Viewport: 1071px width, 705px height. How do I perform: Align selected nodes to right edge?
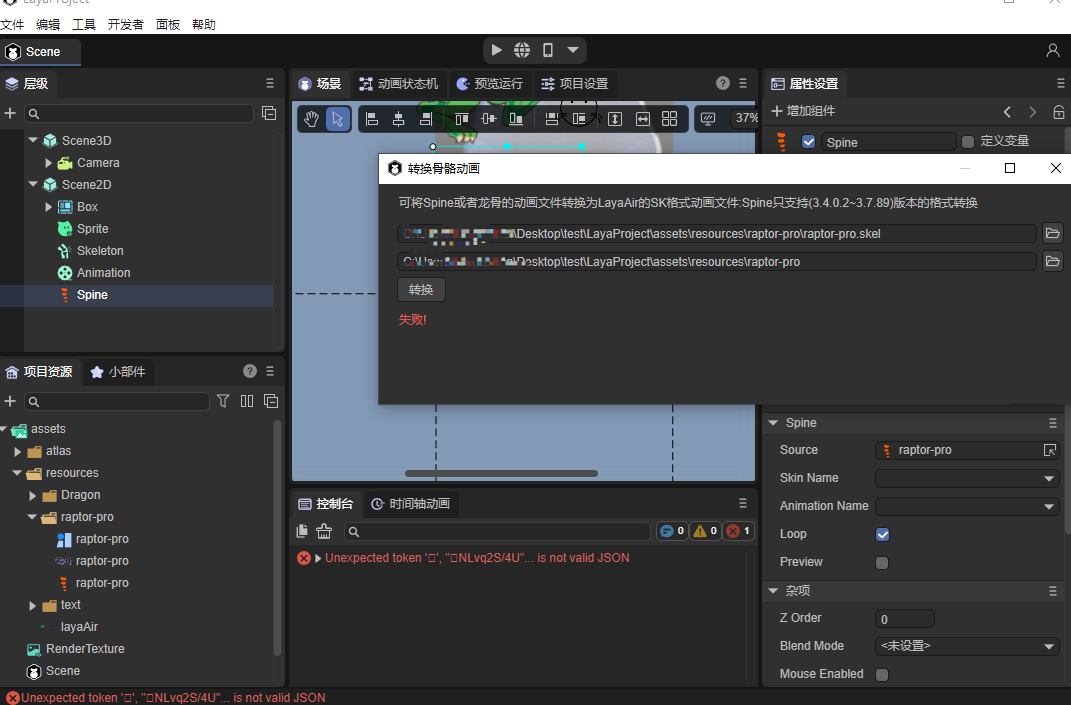click(426, 119)
